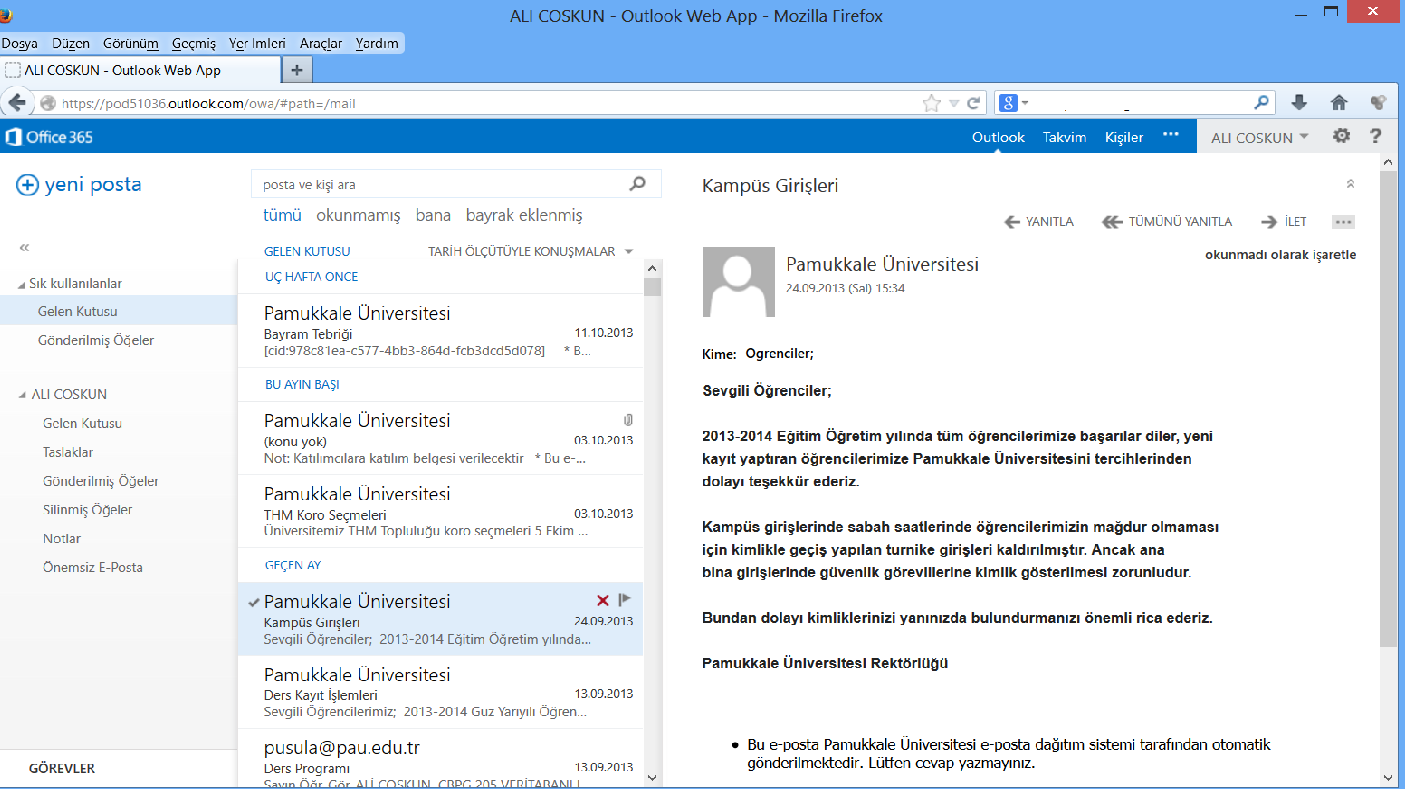Open more apps ellipsis in header
The height and width of the screenshot is (789, 1405).
tap(1171, 135)
